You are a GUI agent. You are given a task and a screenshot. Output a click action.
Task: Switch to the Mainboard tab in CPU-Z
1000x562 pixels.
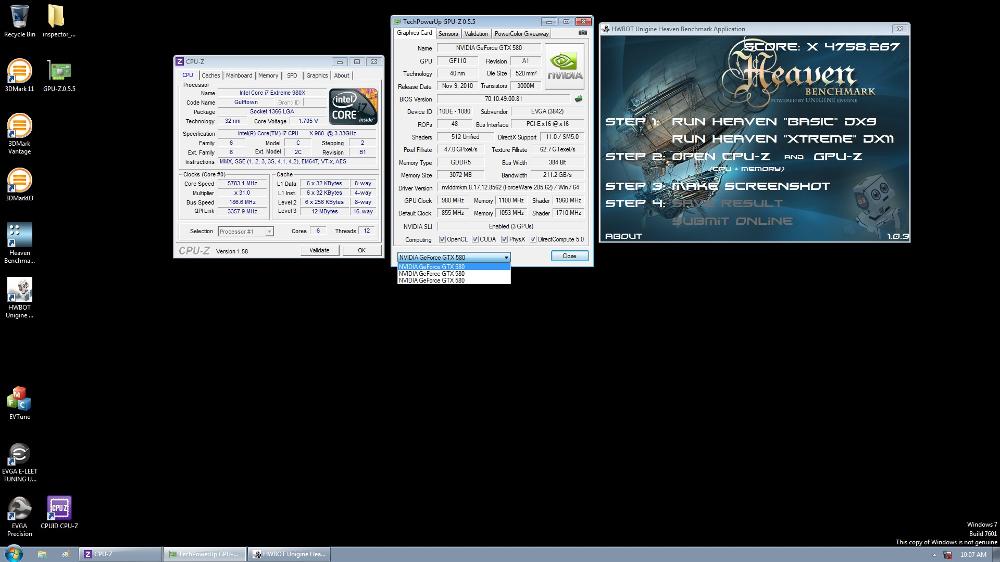[239, 75]
